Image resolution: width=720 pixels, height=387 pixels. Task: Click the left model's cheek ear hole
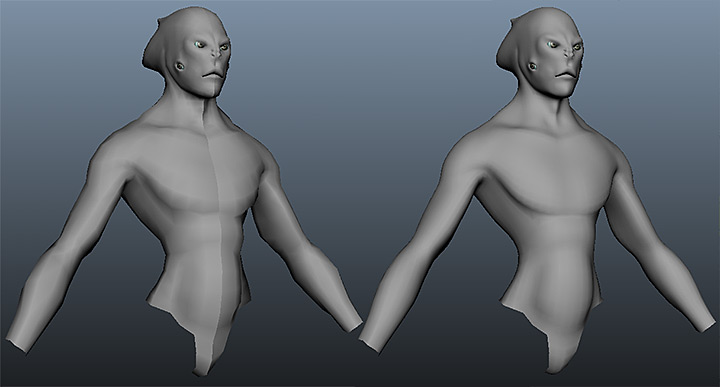coord(180,67)
